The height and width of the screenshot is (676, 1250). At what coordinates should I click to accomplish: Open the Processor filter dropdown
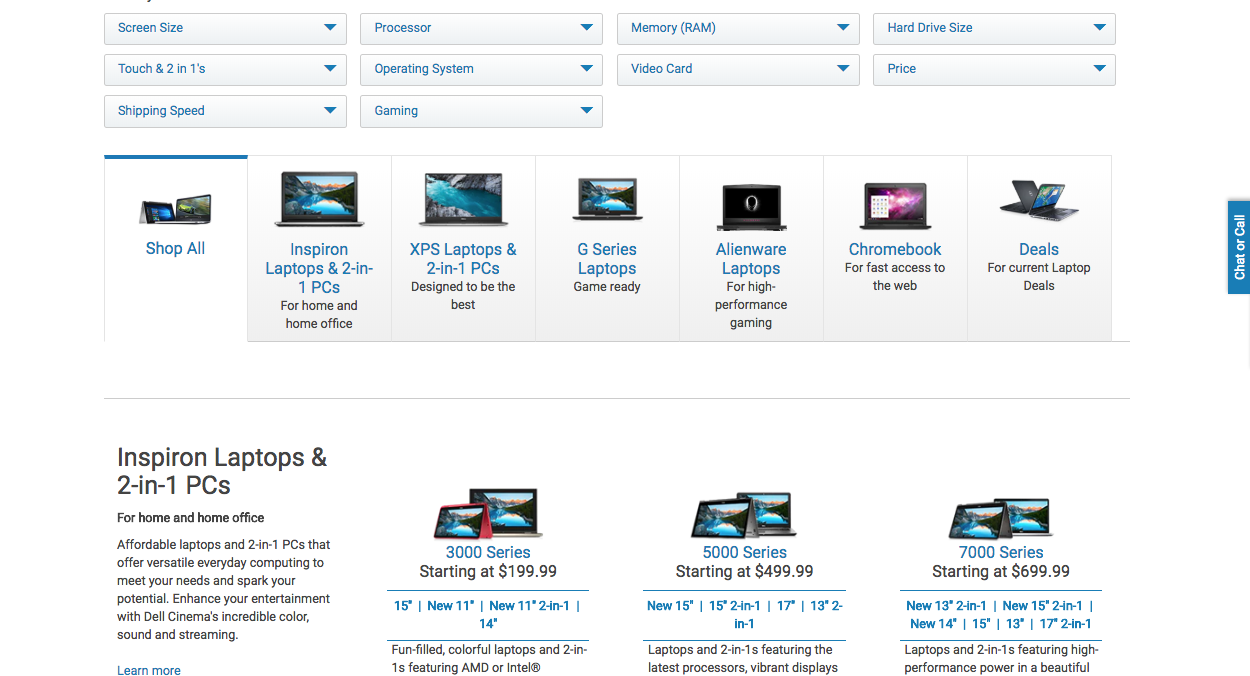pos(481,28)
